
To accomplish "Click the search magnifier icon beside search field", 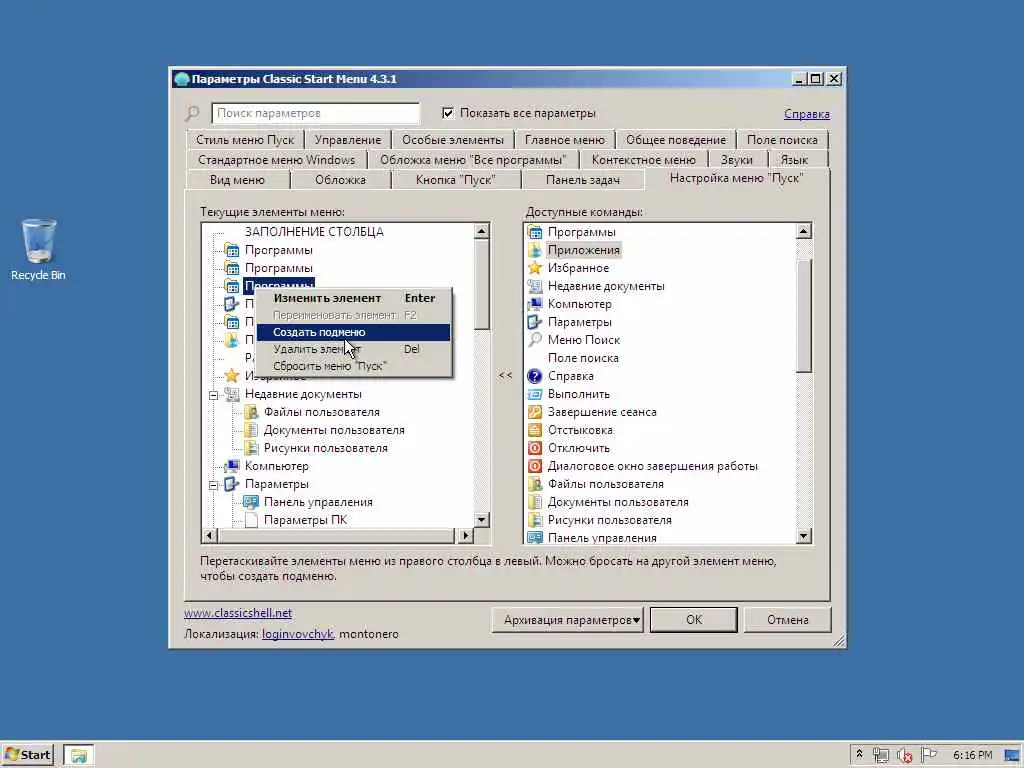I will [x=193, y=114].
